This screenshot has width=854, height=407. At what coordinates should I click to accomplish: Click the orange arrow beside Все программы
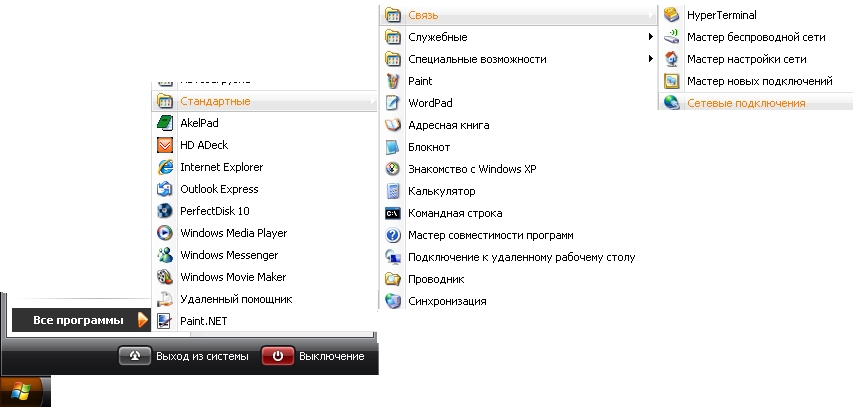coord(143,320)
